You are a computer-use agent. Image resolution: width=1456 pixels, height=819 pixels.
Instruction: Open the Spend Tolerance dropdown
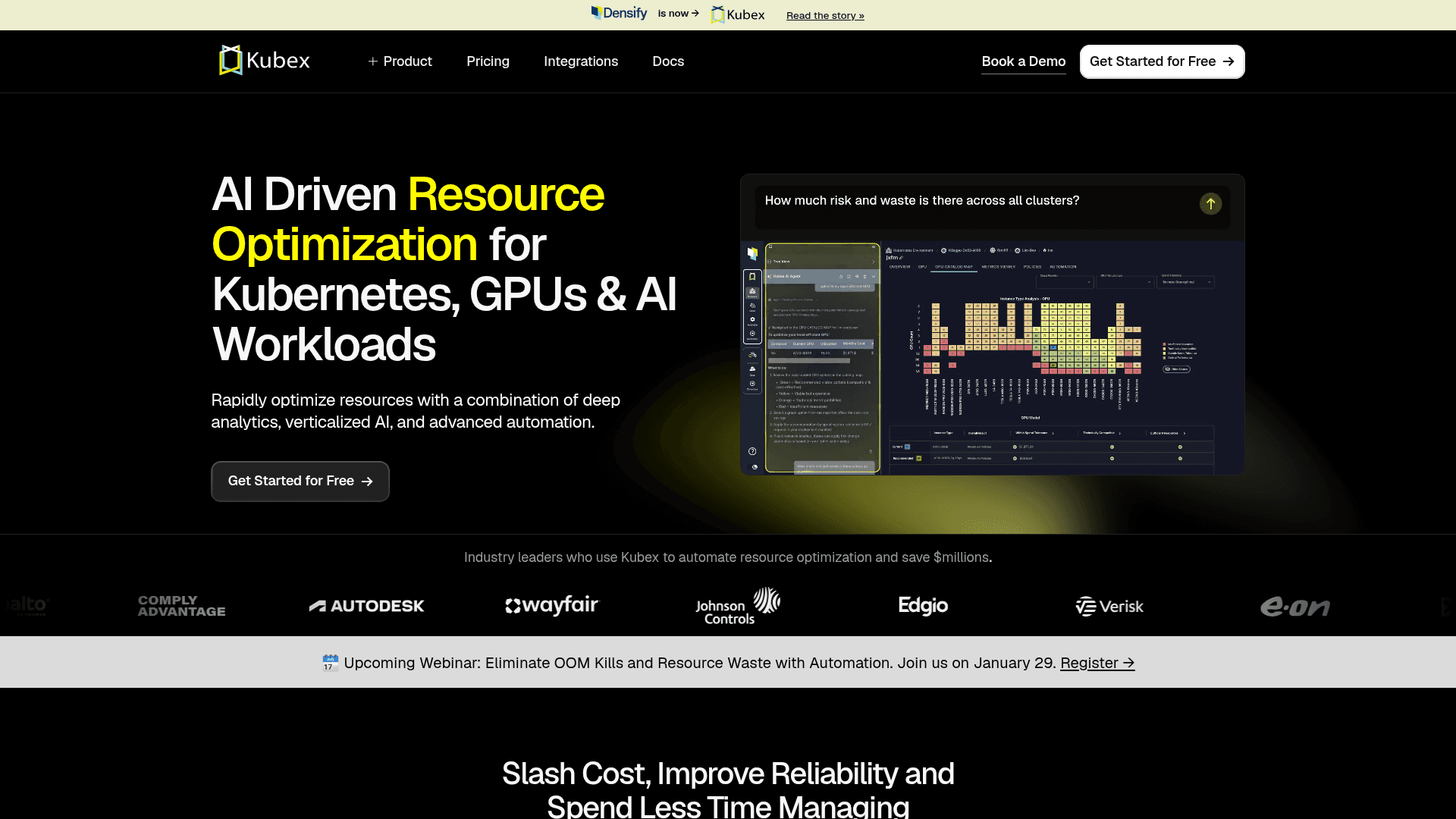click(x=1186, y=282)
